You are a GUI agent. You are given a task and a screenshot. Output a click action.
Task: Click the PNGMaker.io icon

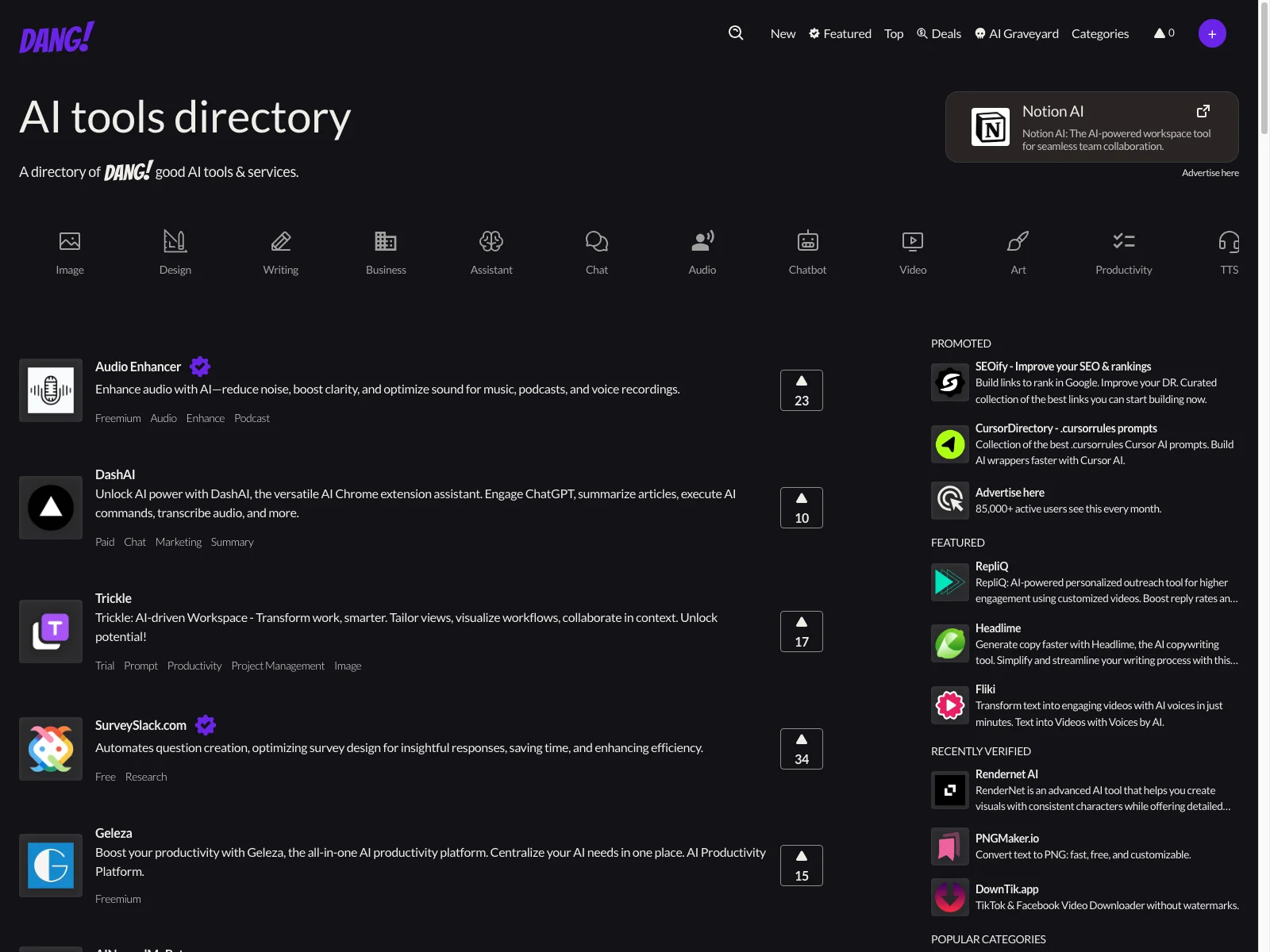tap(950, 846)
